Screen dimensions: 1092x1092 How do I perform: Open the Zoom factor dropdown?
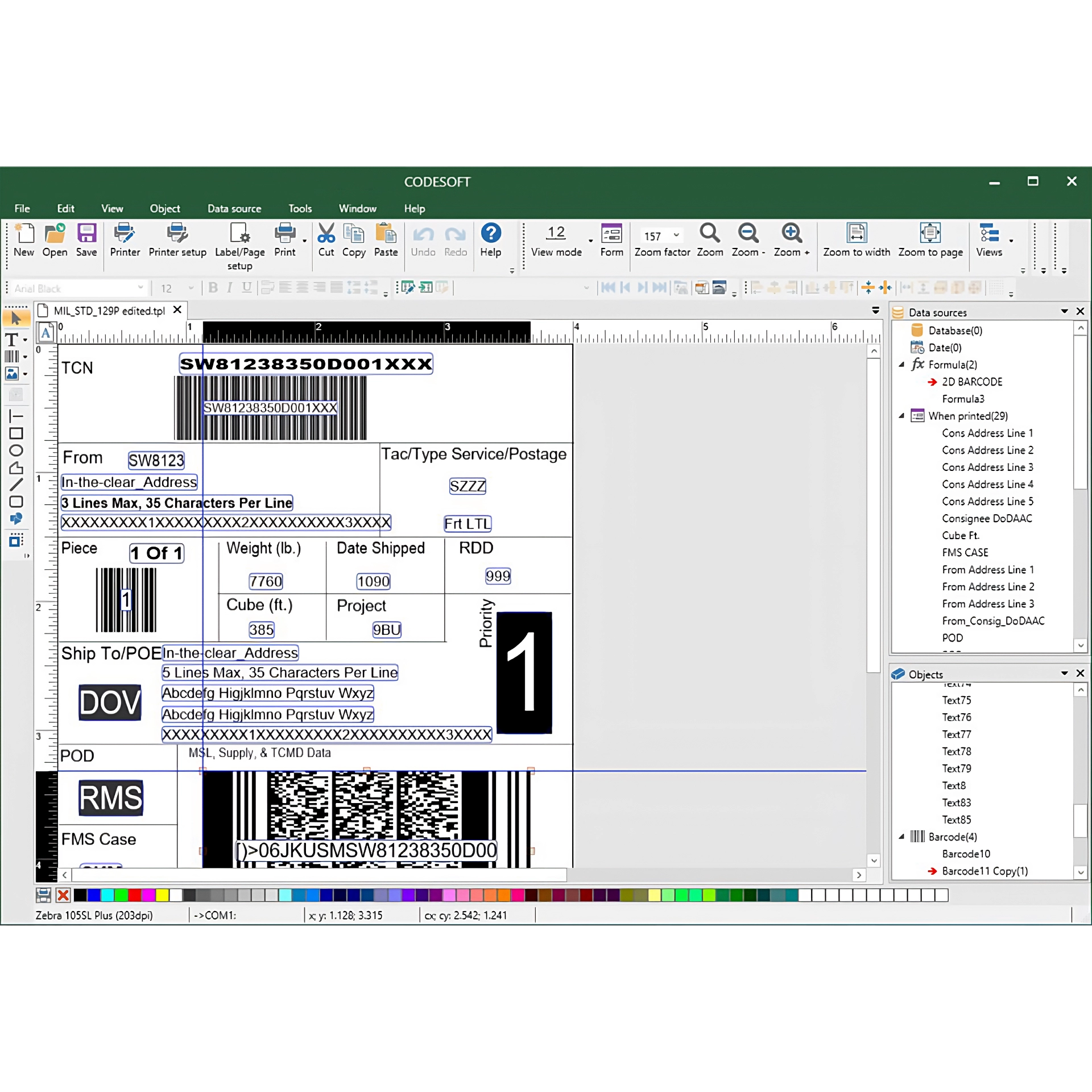pos(676,235)
